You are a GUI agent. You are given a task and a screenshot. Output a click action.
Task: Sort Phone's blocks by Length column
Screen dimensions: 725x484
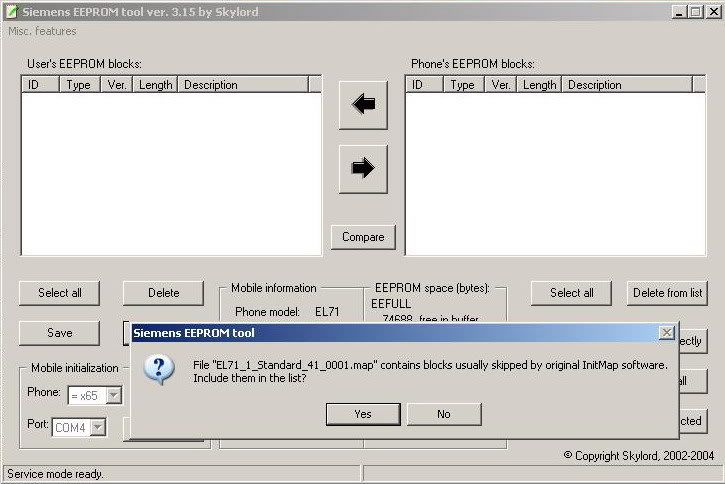[540, 85]
